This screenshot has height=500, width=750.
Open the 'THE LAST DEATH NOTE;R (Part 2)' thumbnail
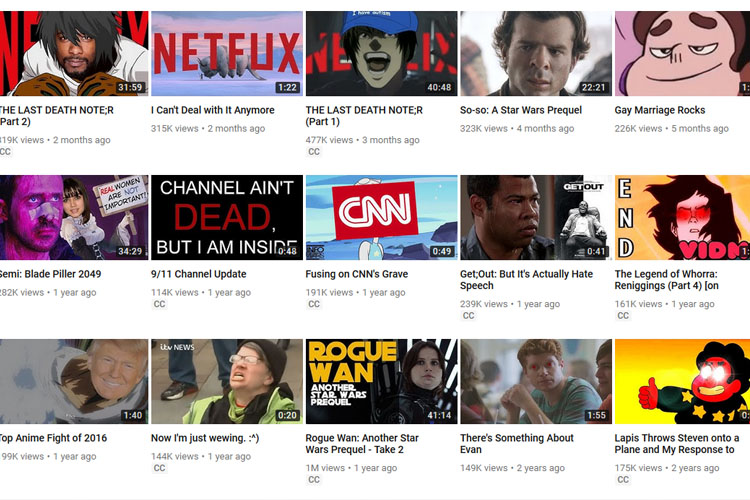point(74,54)
